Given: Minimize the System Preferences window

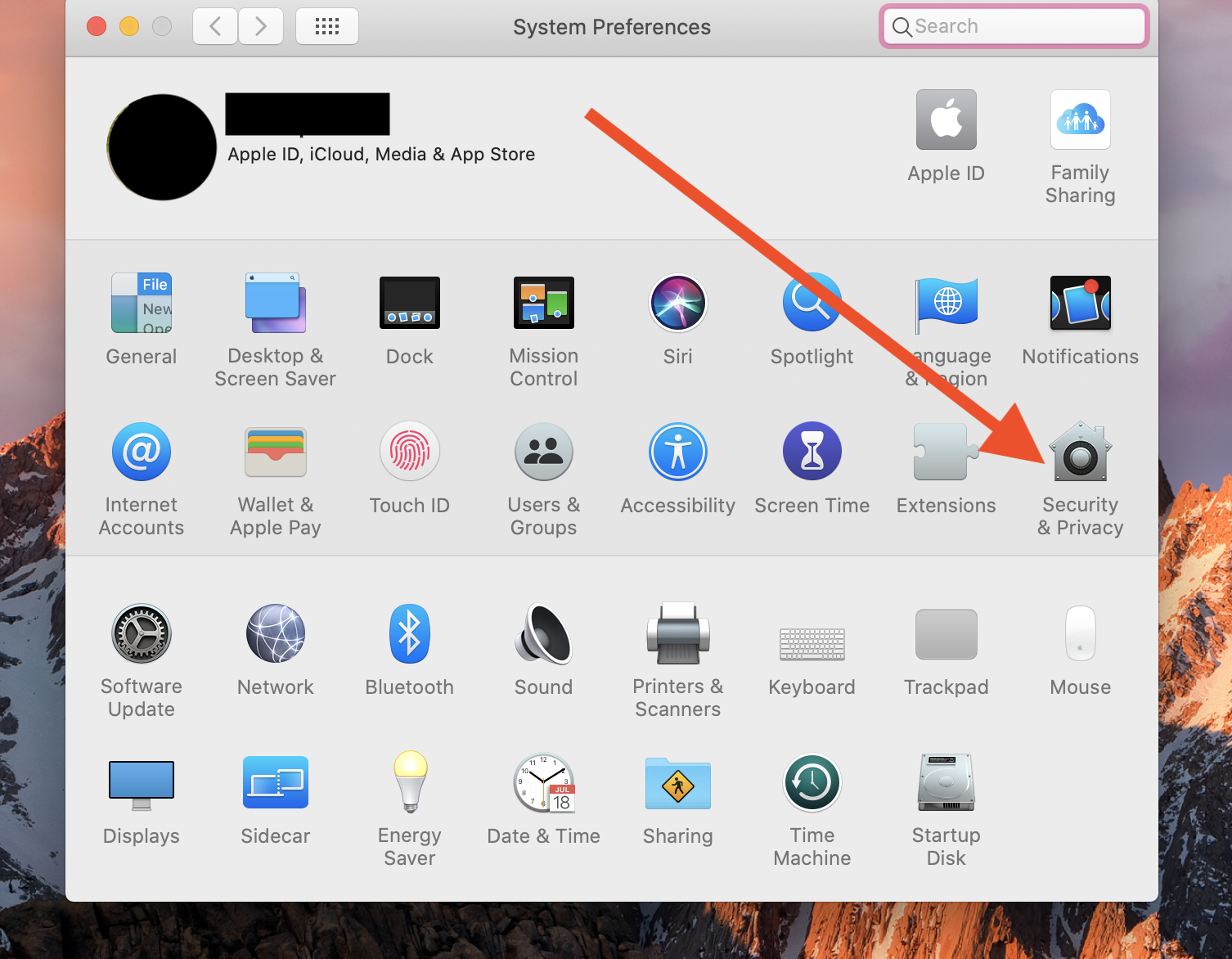Looking at the screenshot, I should click(129, 26).
